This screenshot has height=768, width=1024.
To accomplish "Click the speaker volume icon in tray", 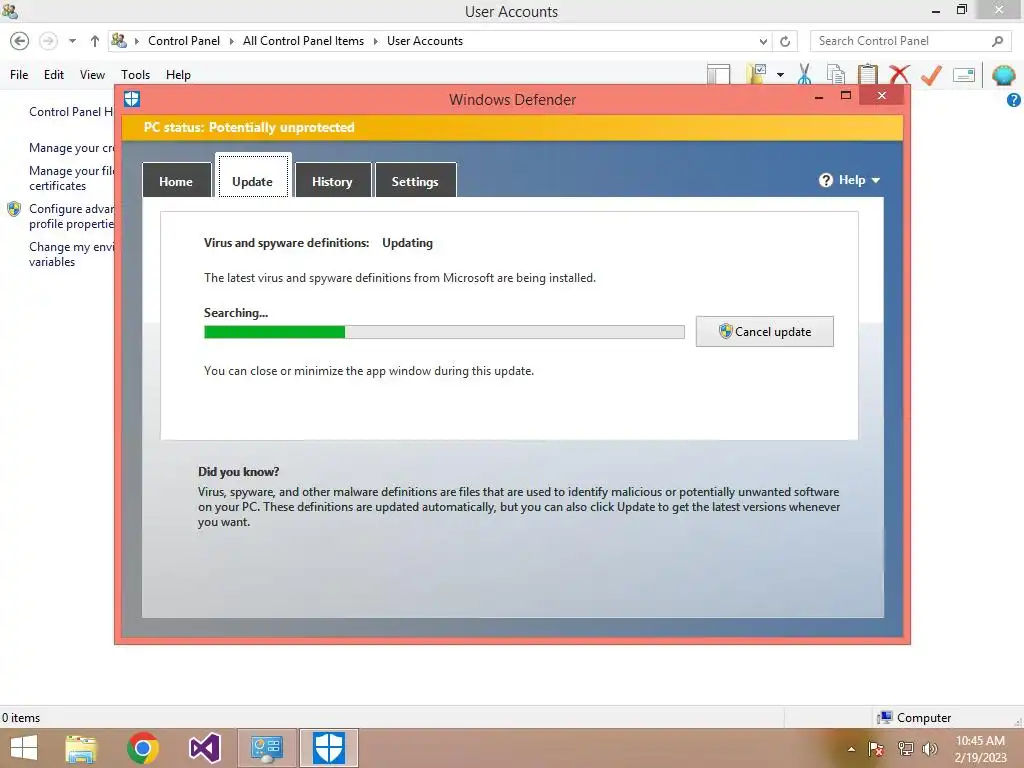I will (929, 749).
